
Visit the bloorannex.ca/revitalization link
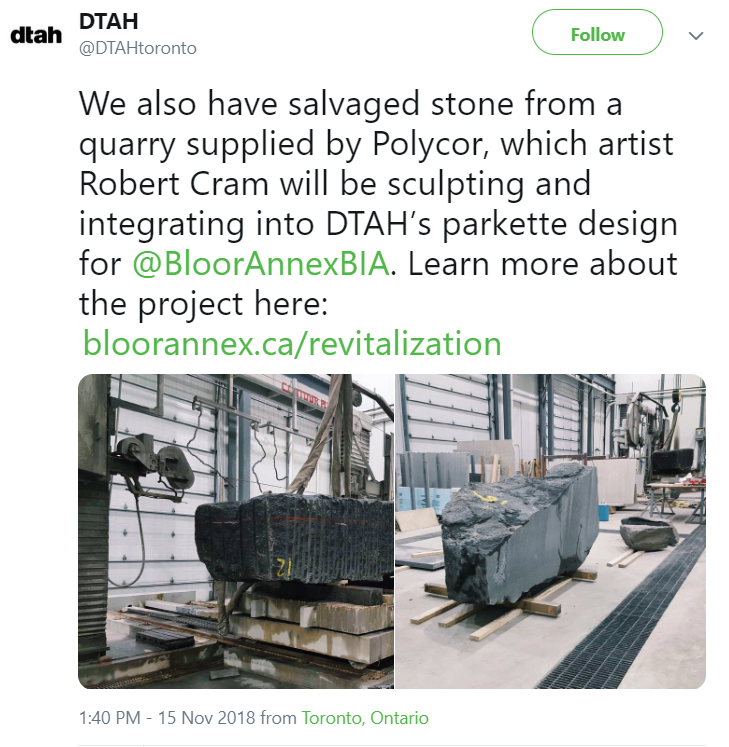point(292,343)
